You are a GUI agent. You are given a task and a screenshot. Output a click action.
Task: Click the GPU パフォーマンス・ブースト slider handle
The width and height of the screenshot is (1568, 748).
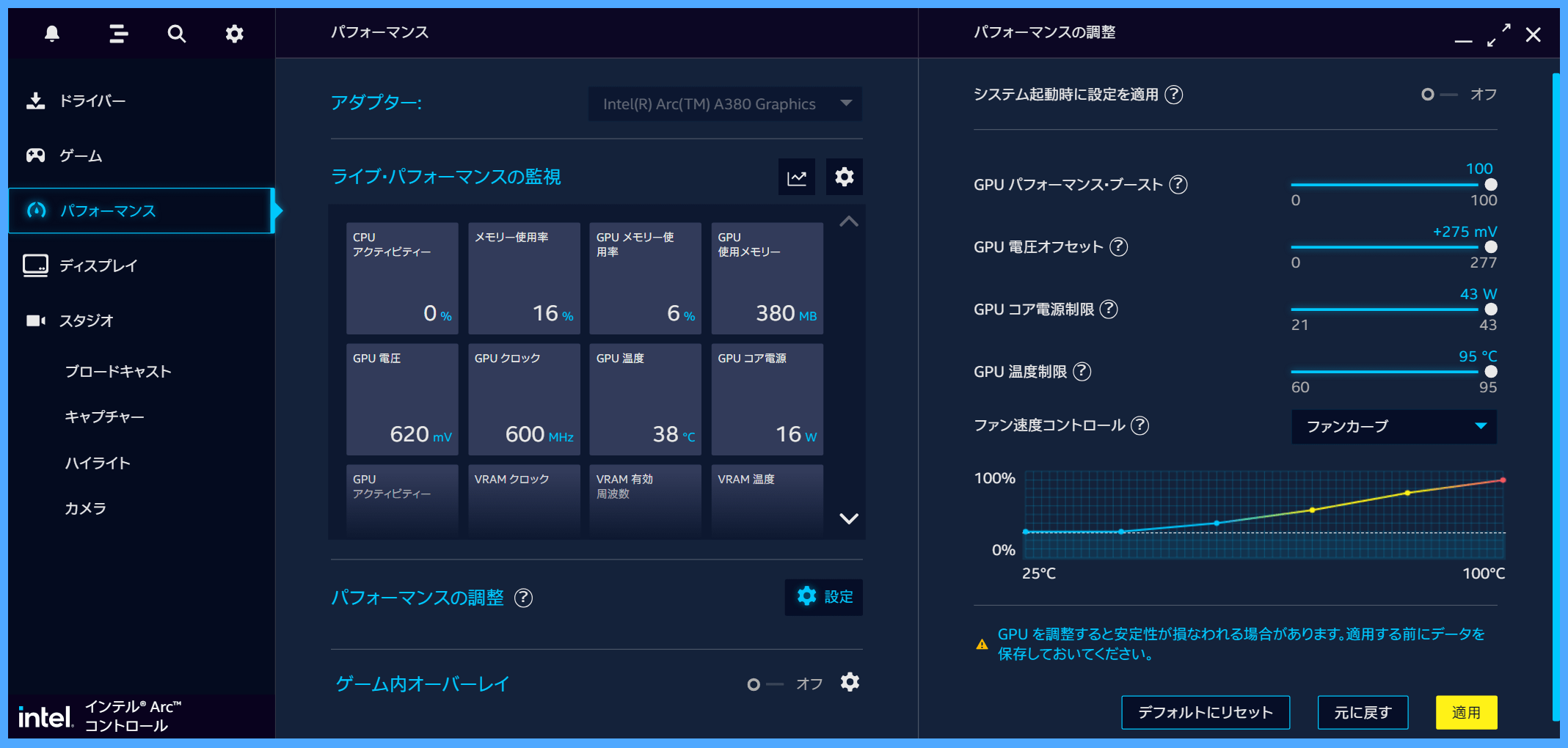pos(1491,185)
